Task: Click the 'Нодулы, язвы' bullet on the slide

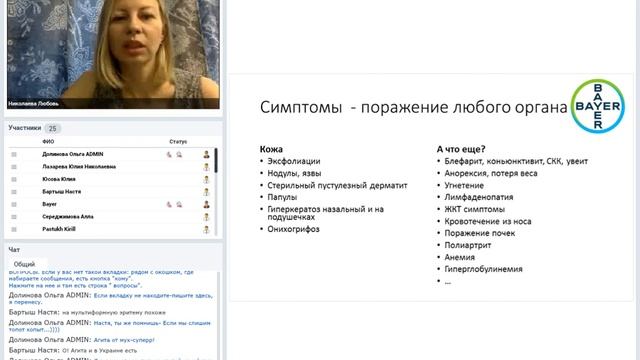Action: point(294,173)
